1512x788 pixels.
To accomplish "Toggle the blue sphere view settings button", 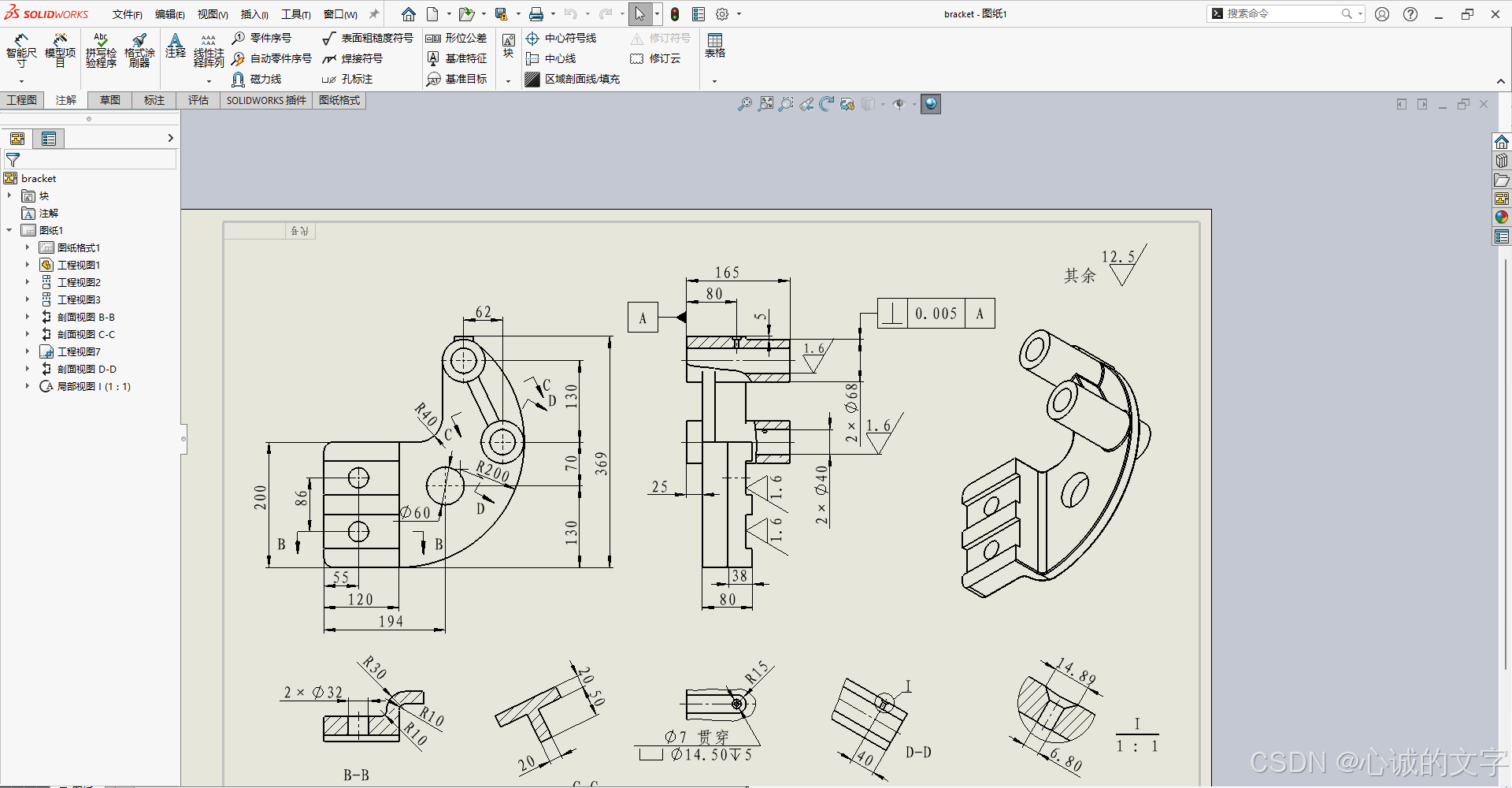I will click(931, 104).
